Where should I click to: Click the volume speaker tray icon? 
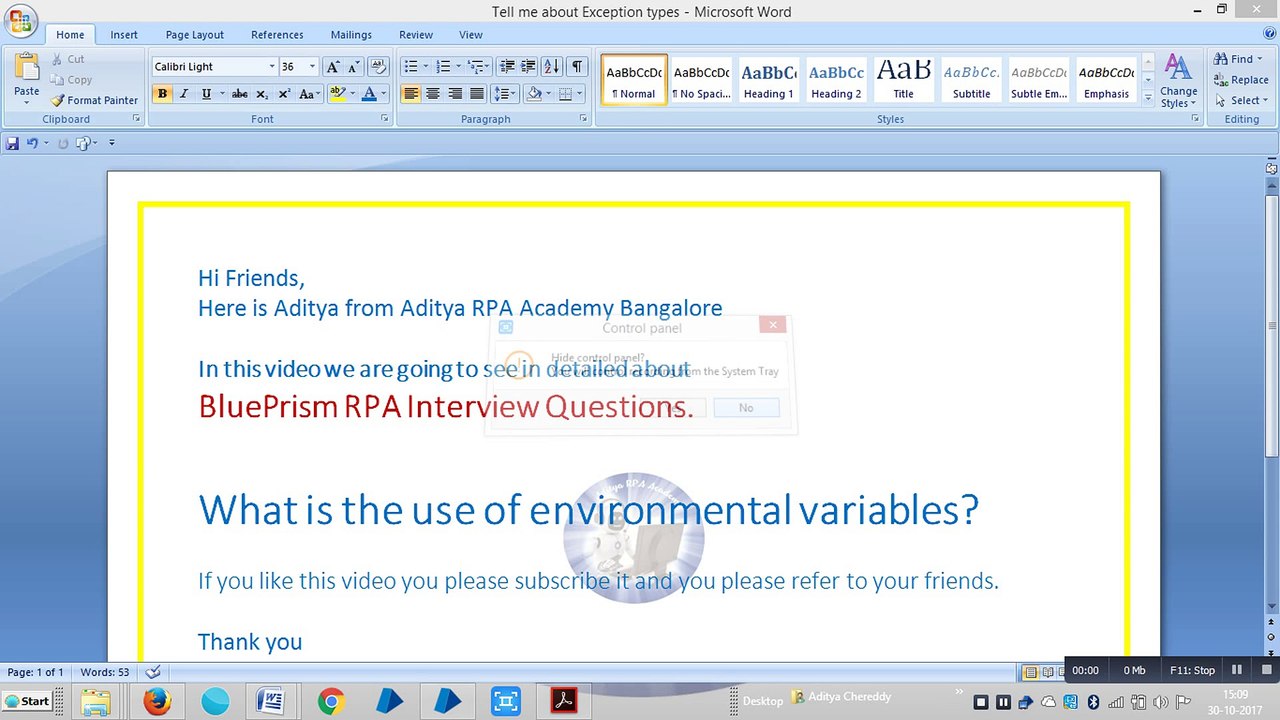1159,702
